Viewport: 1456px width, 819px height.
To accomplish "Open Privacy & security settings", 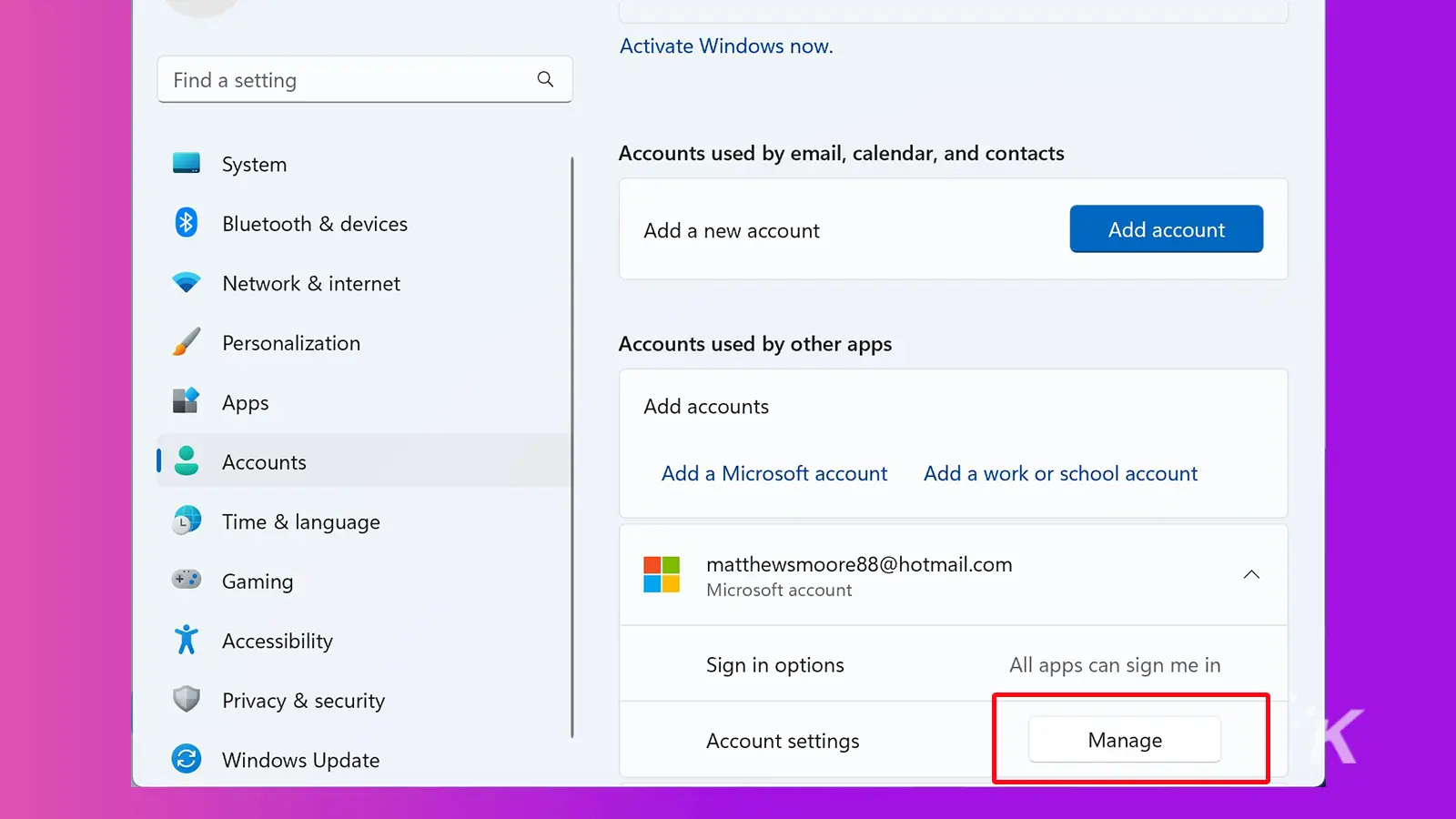I will coord(364,700).
